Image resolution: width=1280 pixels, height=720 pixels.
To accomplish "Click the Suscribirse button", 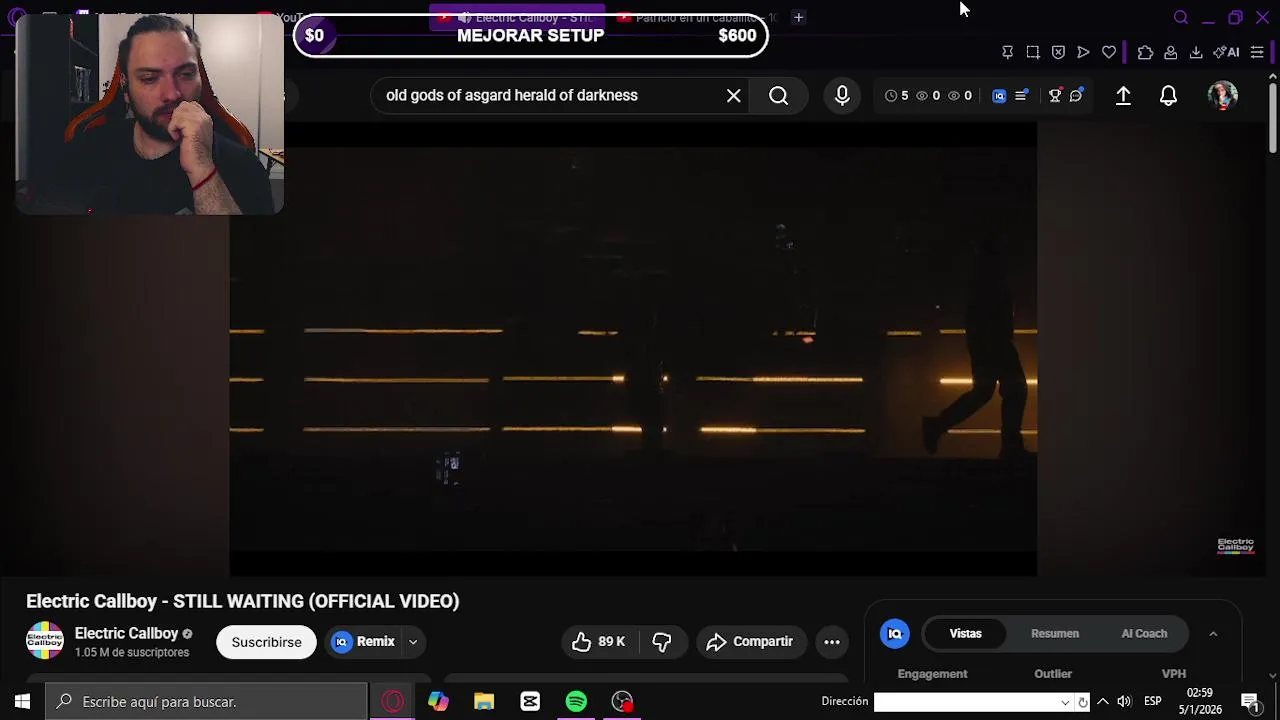I will tap(266, 642).
